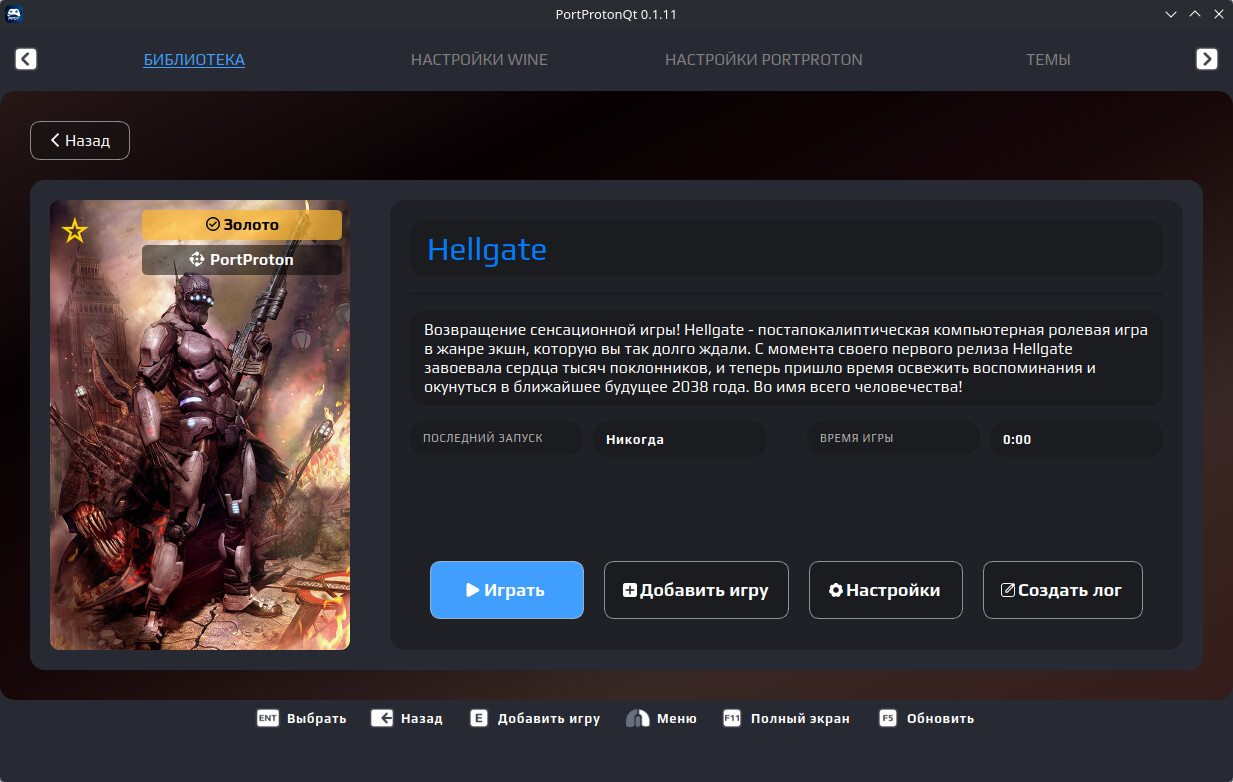Image resolution: width=1233 pixels, height=782 pixels.
Task: Switch to the Настройки Wine tab
Action: [x=479, y=59]
